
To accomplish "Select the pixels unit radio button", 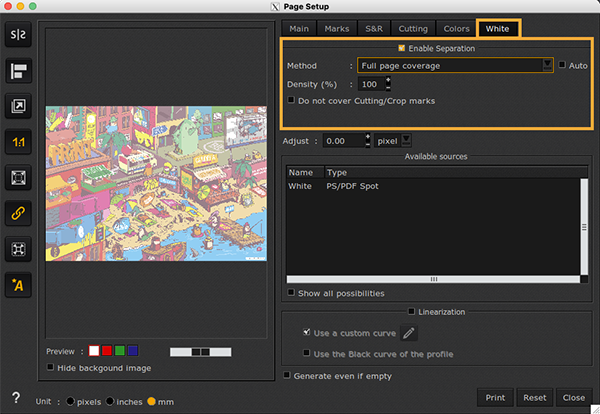I will 69,401.
